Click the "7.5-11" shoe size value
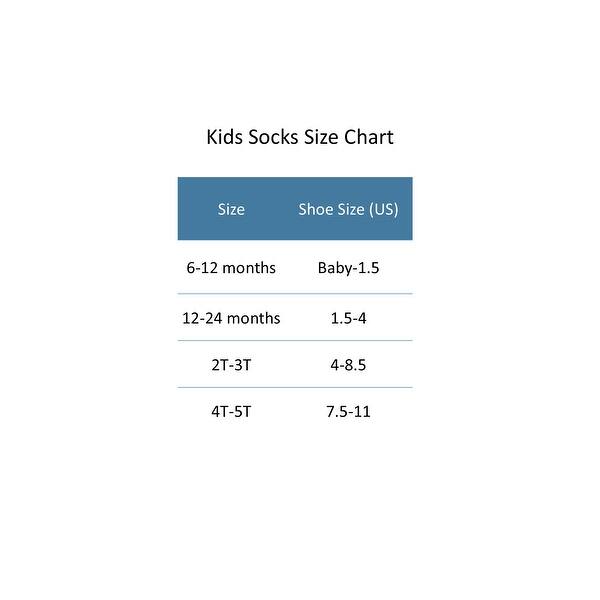The width and height of the screenshot is (600, 600). tap(348, 411)
